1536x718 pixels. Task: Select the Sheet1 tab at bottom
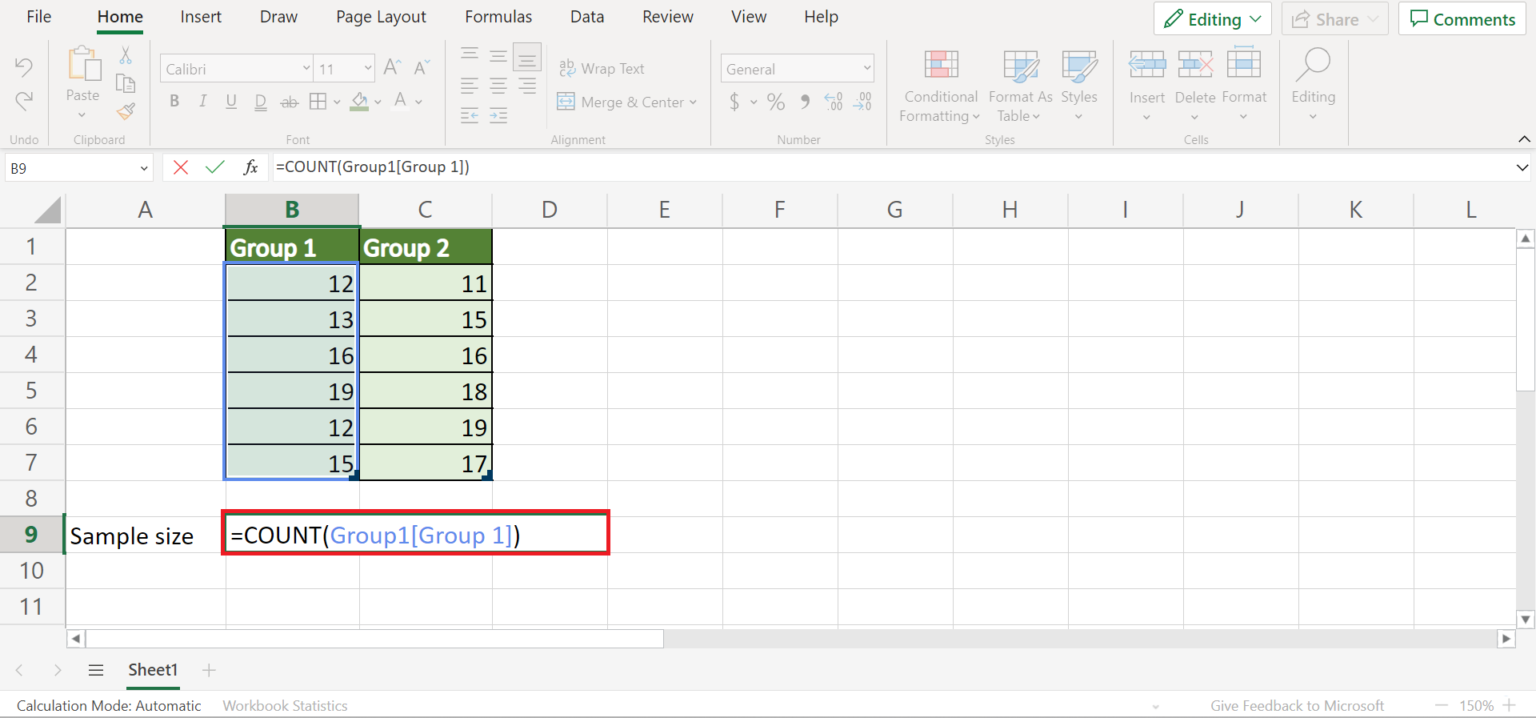[x=152, y=670]
